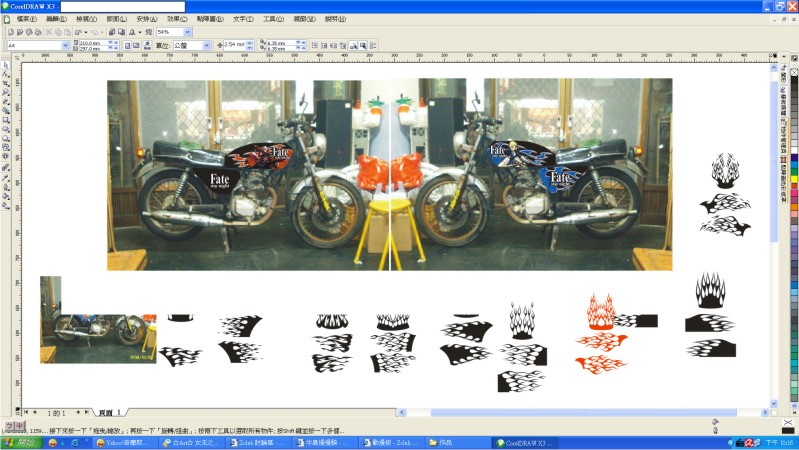Increase nudge offset with up arrow

click(x=250, y=43)
